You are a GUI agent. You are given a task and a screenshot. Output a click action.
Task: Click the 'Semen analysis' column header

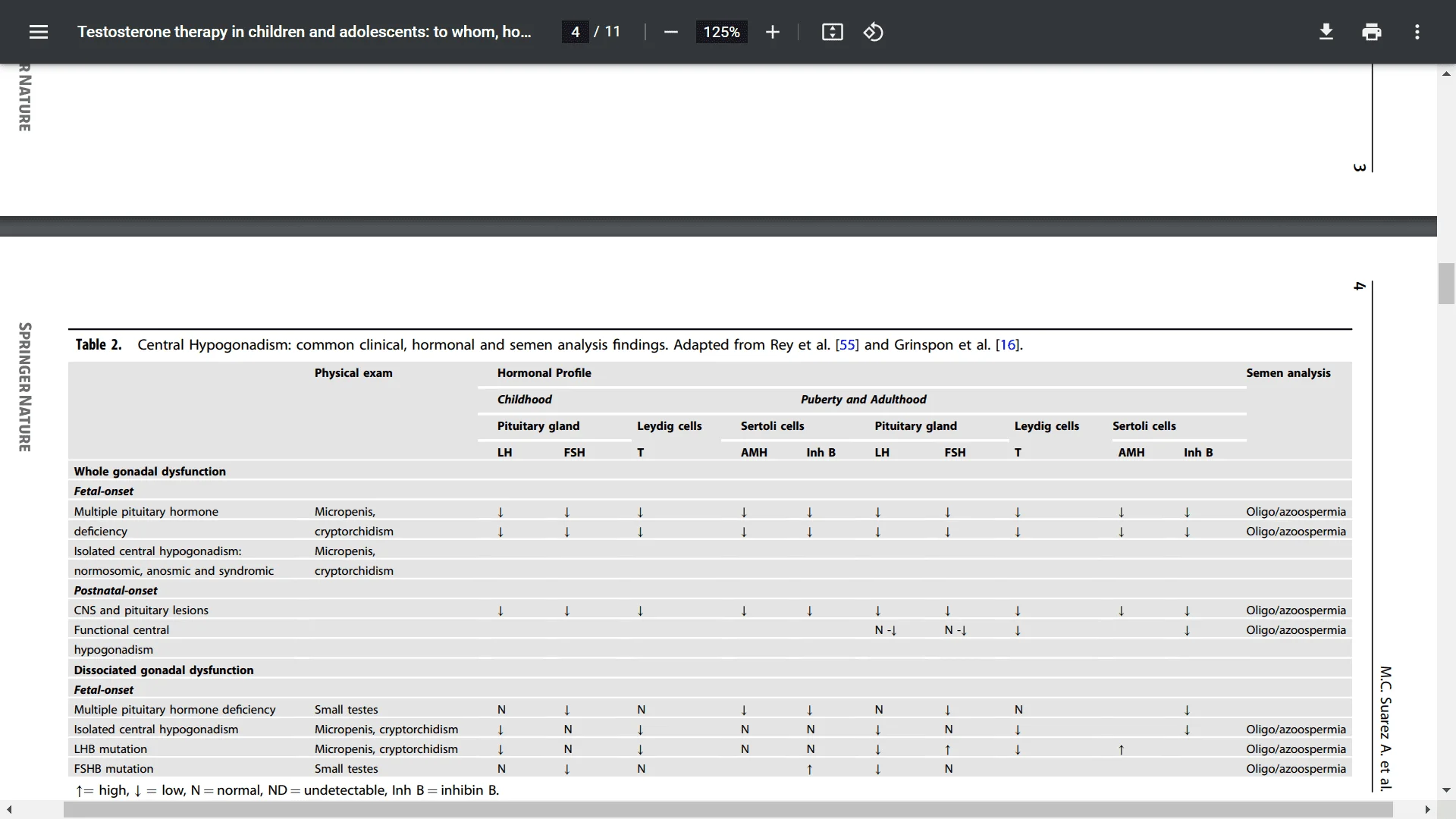(1288, 373)
